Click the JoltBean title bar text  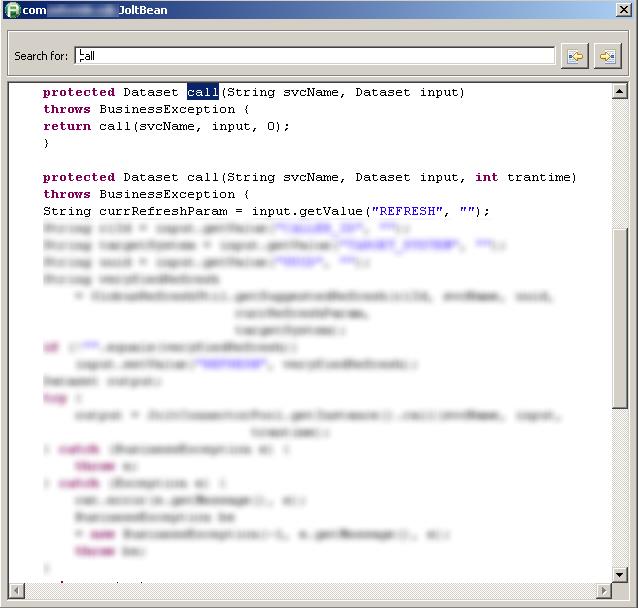point(142,10)
